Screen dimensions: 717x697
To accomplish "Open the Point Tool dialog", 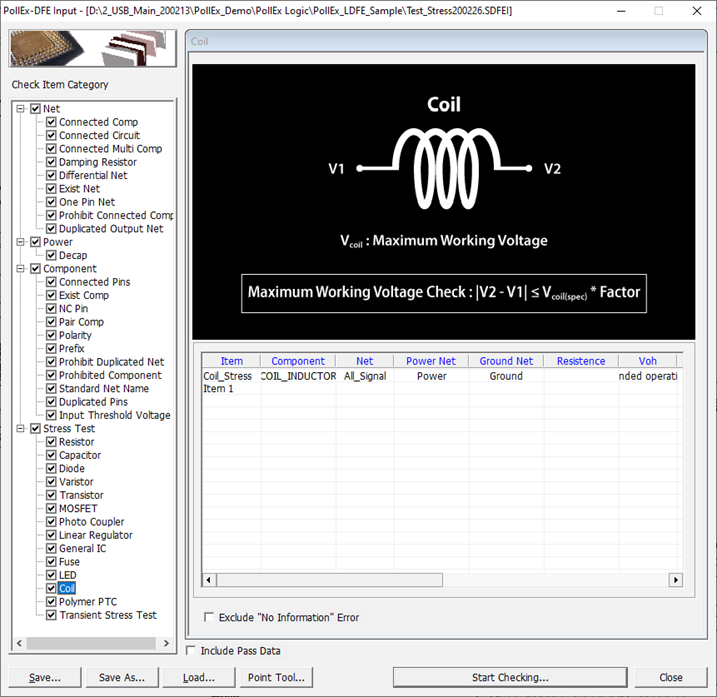I will pyautogui.click(x=275, y=677).
